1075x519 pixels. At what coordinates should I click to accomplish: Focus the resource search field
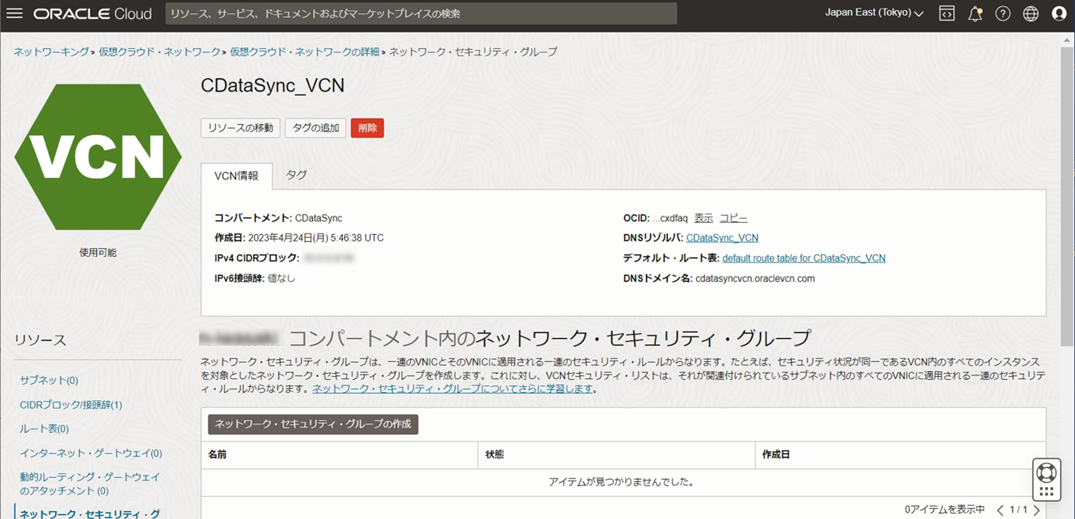coord(421,14)
